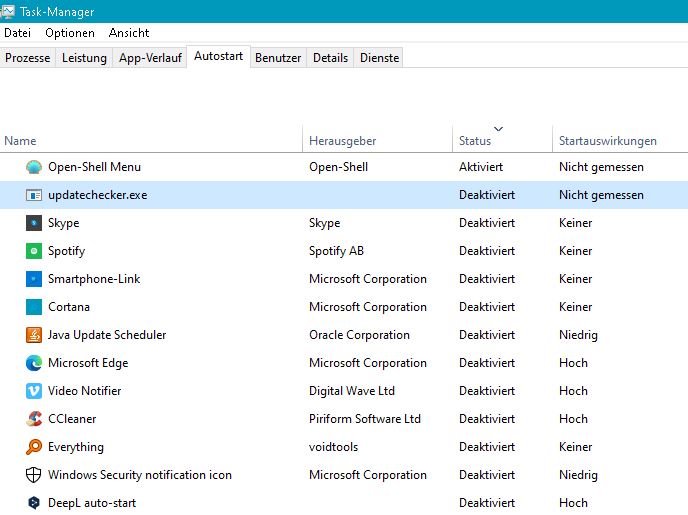Open the Datei menu
This screenshot has height=515, width=688.
pyautogui.click(x=18, y=33)
